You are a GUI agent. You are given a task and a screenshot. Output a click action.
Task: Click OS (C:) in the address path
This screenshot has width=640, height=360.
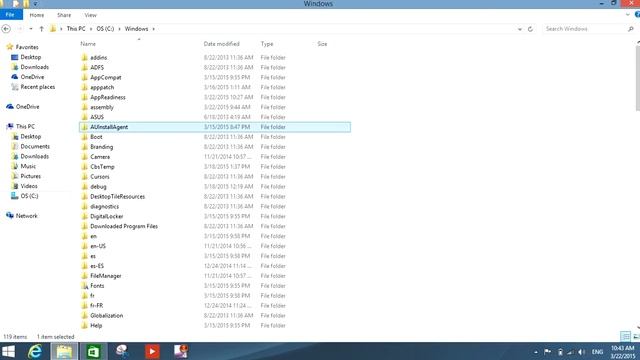point(105,29)
